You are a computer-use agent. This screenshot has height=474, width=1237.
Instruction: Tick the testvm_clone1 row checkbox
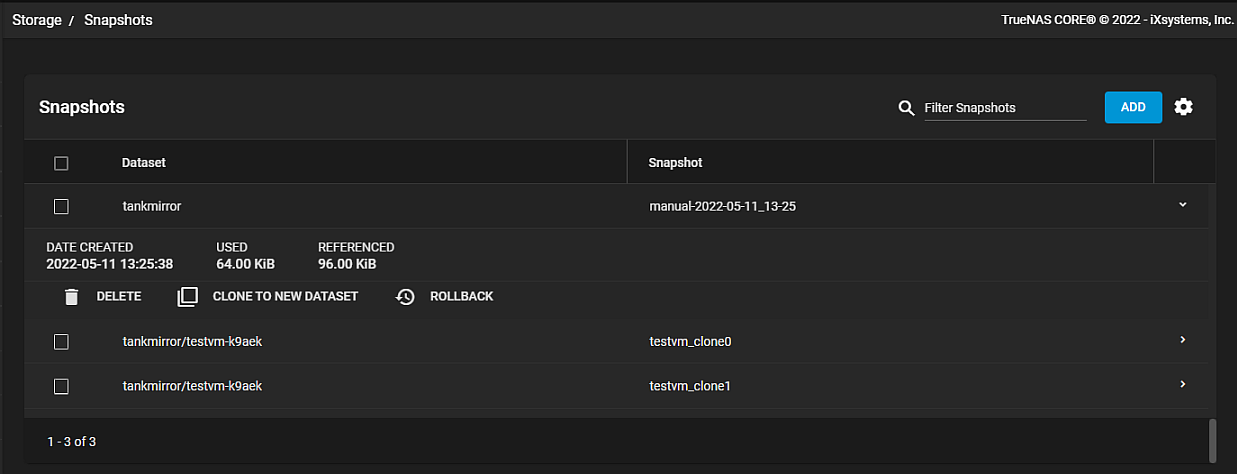61,386
